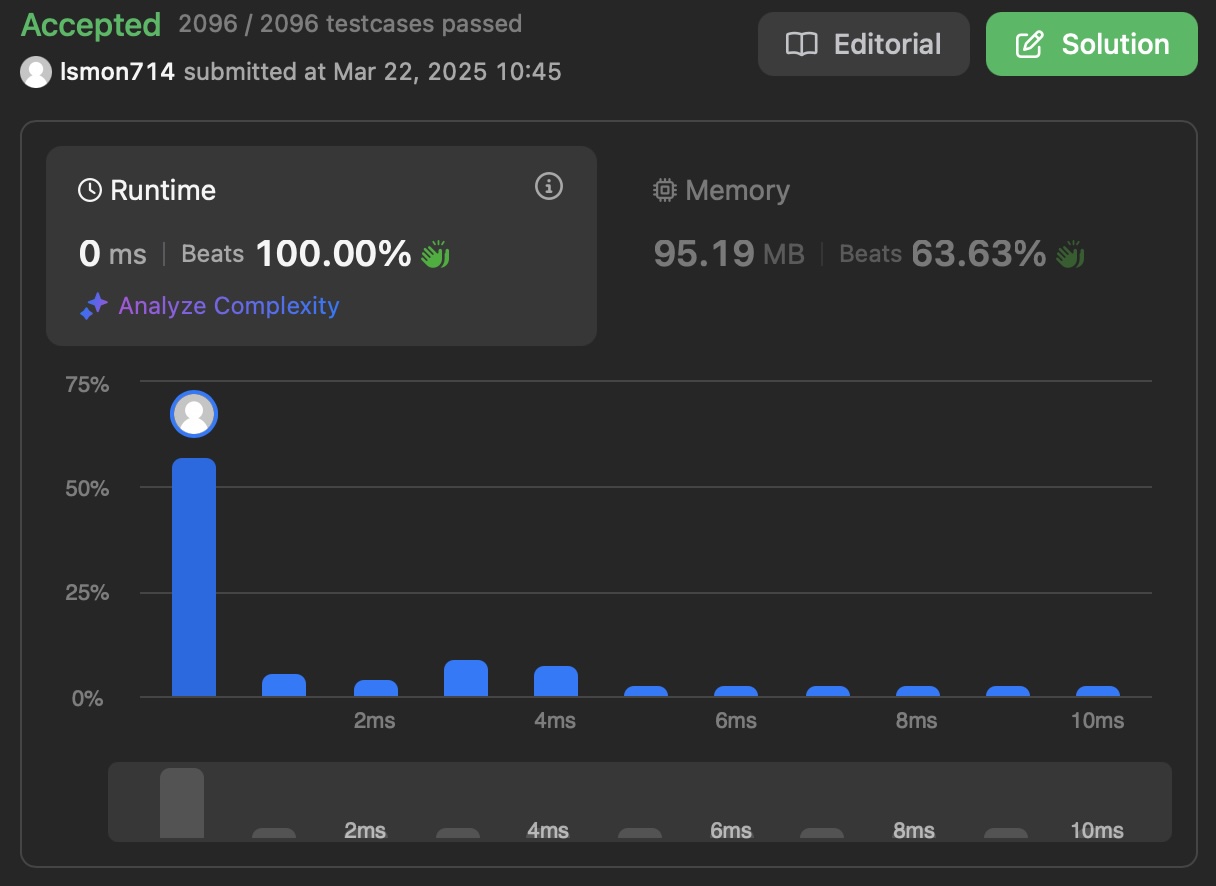Click the info icon in the Runtime panel
Image resolution: width=1216 pixels, height=886 pixels.
(548, 186)
